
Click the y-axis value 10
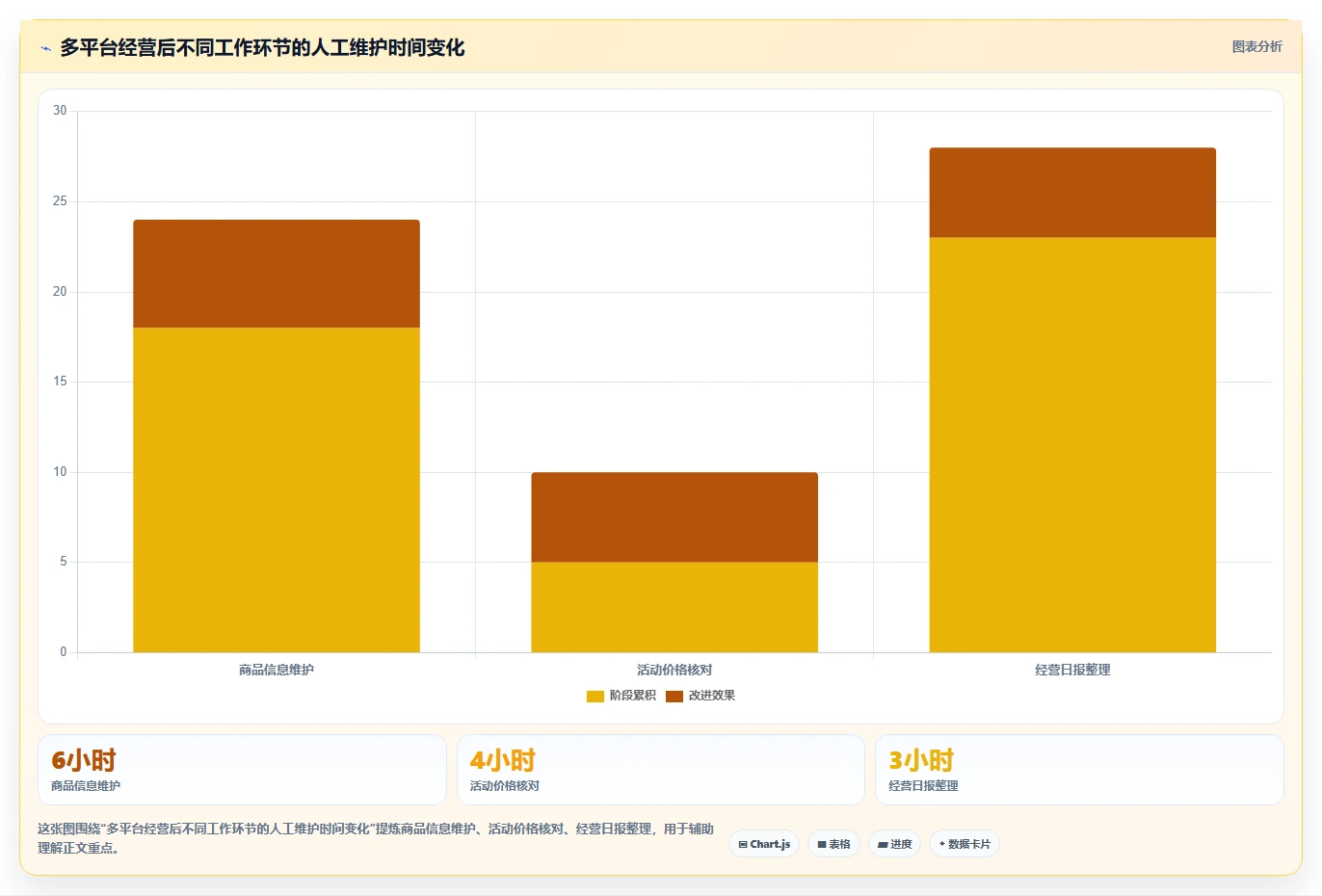[x=60, y=472]
